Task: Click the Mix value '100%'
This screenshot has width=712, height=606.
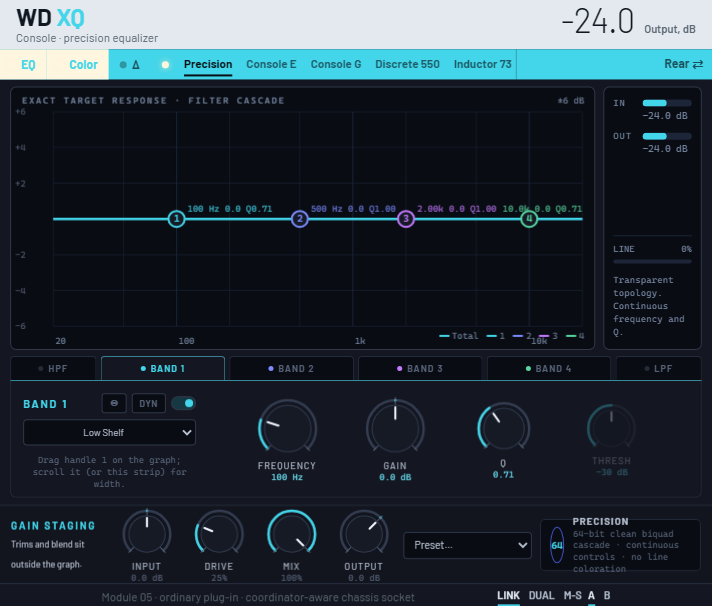Action: (x=292, y=578)
